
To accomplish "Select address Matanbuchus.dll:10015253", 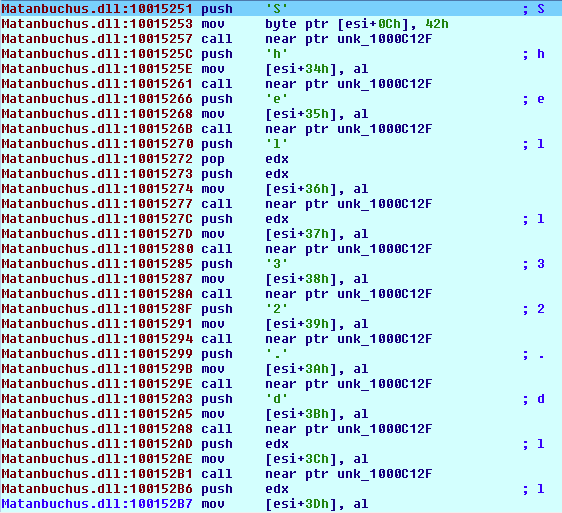I will (97, 24).
